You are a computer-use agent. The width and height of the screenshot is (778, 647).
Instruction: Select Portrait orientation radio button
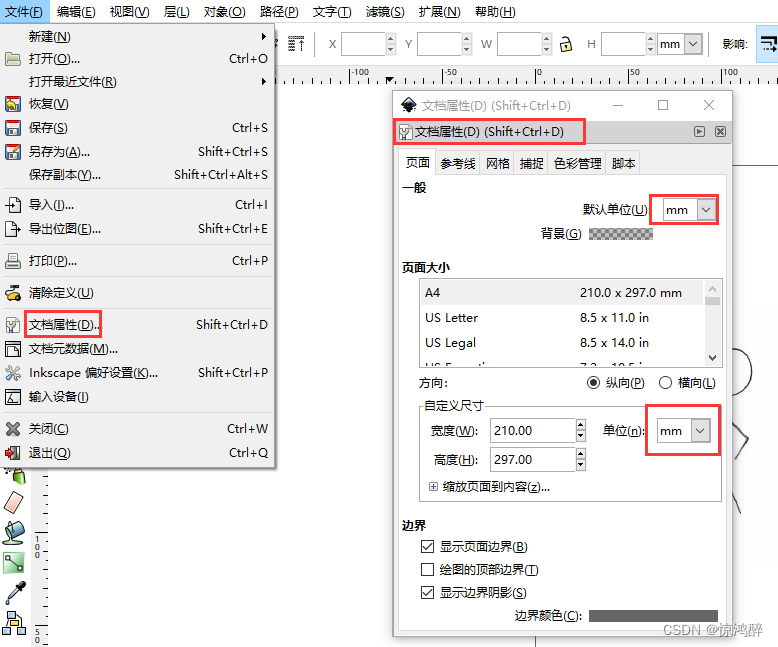(x=593, y=383)
